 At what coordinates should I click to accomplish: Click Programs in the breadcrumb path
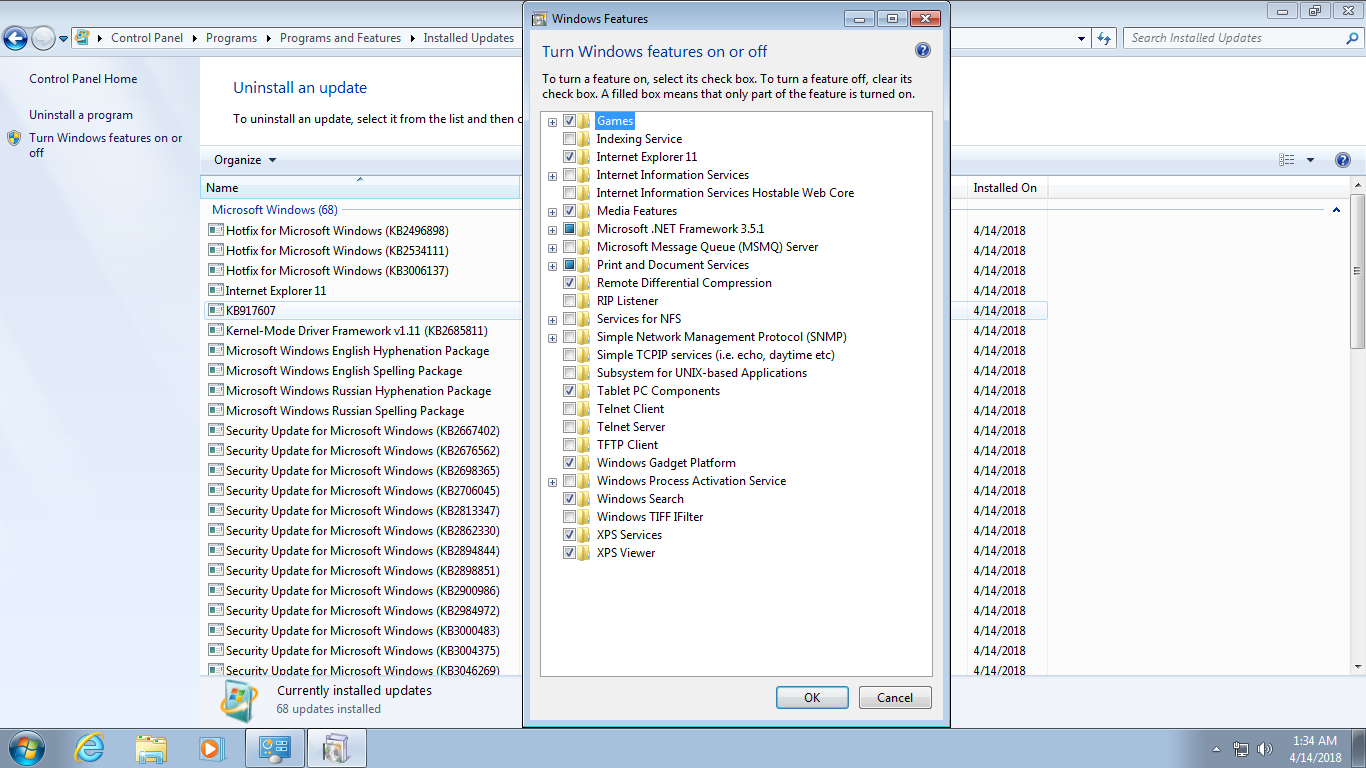231,38
